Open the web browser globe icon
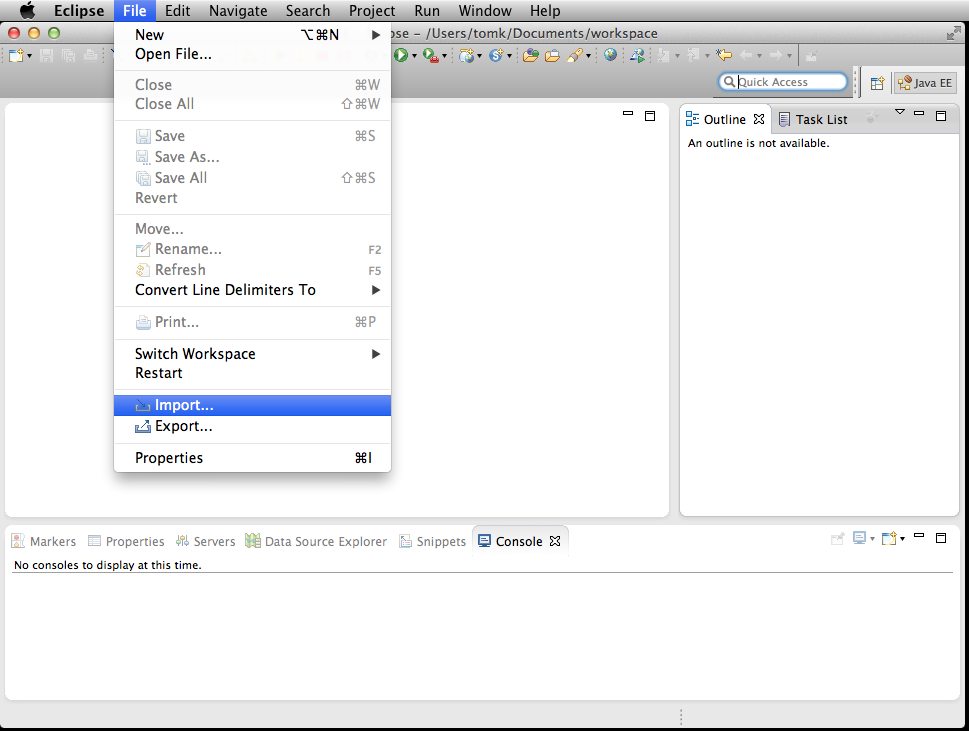The image size is (969, 731). tap(610, 56)
